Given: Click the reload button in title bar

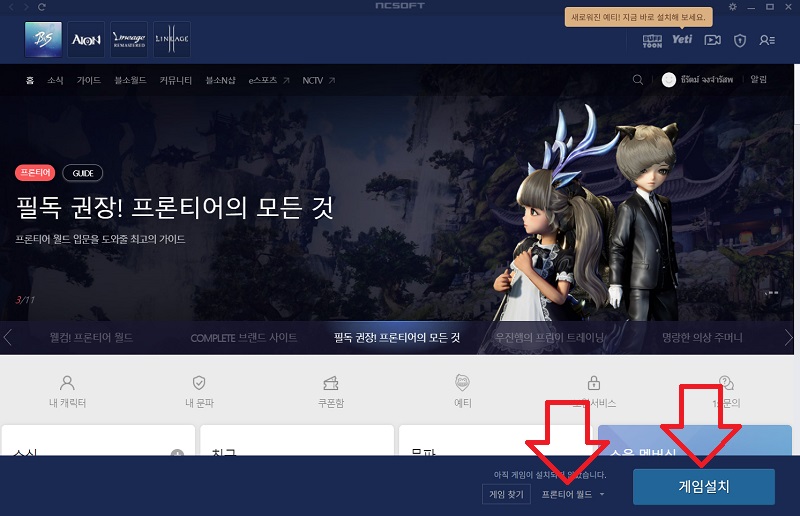Looking at the screenshot, I should (x=42, y=7).
